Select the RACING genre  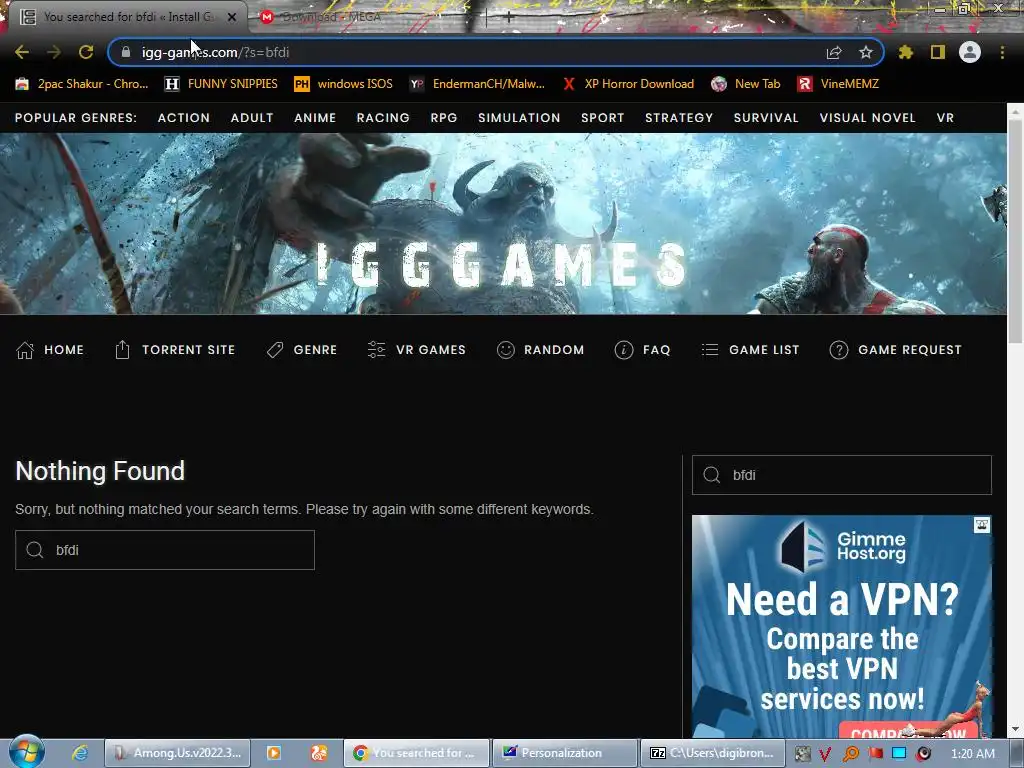[x=383, y=118]
